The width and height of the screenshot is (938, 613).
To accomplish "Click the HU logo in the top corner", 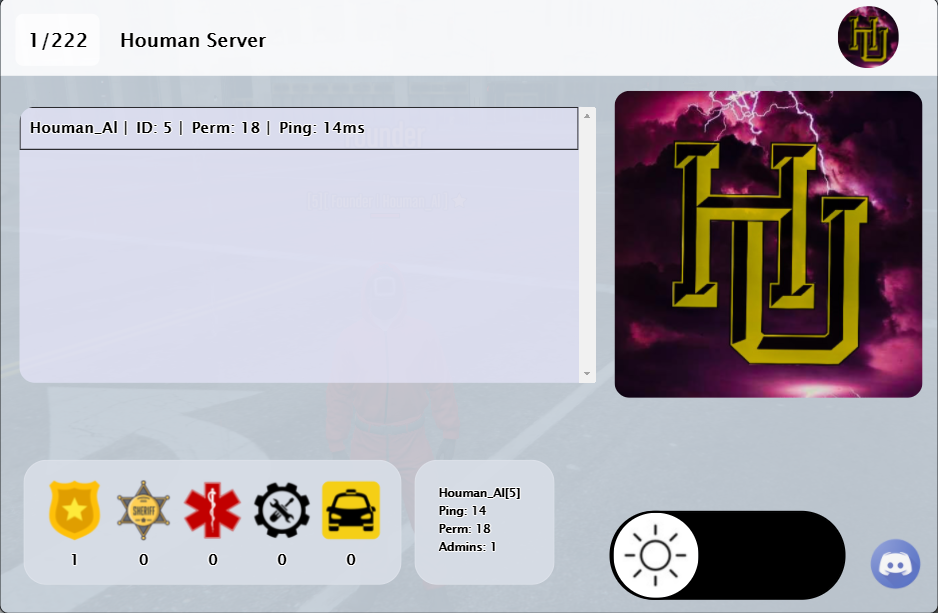I will coord(868,37).
